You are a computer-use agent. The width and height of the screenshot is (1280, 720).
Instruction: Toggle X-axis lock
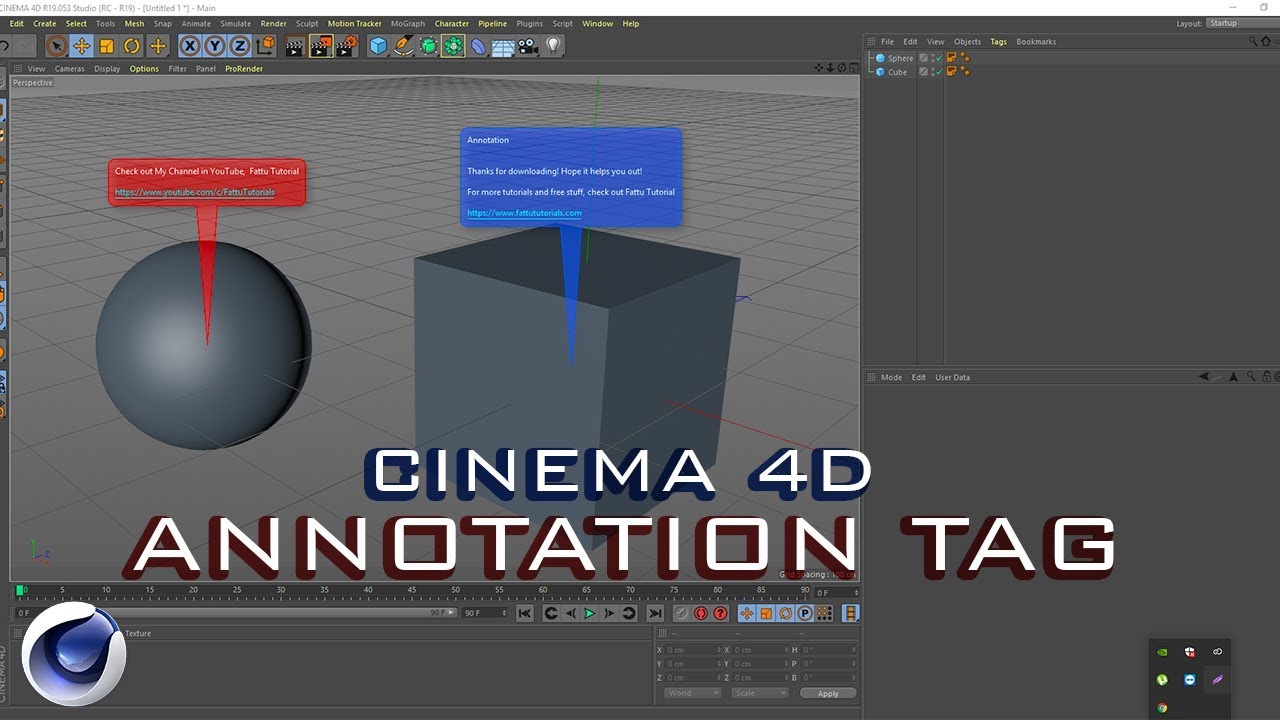(x=189, y=46)
